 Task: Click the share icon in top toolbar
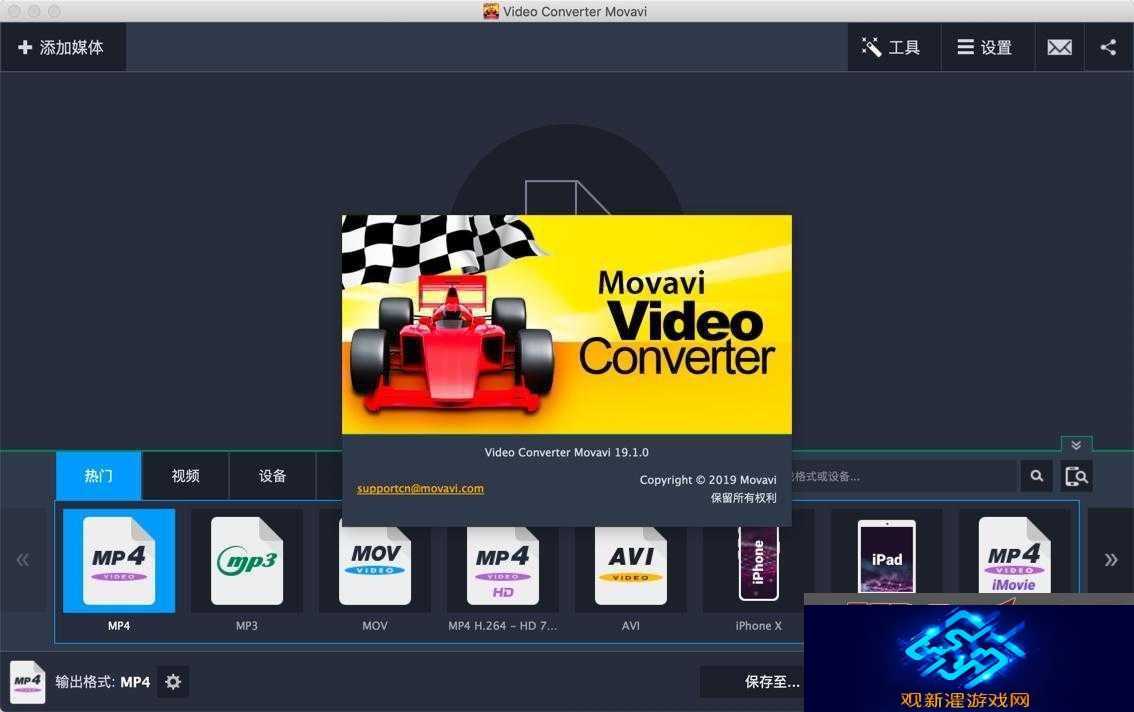(1109, 47)
